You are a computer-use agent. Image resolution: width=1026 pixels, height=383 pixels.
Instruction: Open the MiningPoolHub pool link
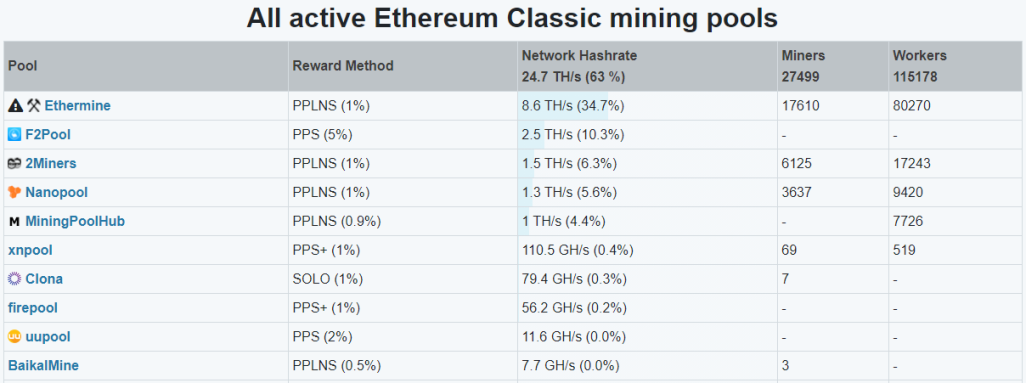[x=75, y=221]
